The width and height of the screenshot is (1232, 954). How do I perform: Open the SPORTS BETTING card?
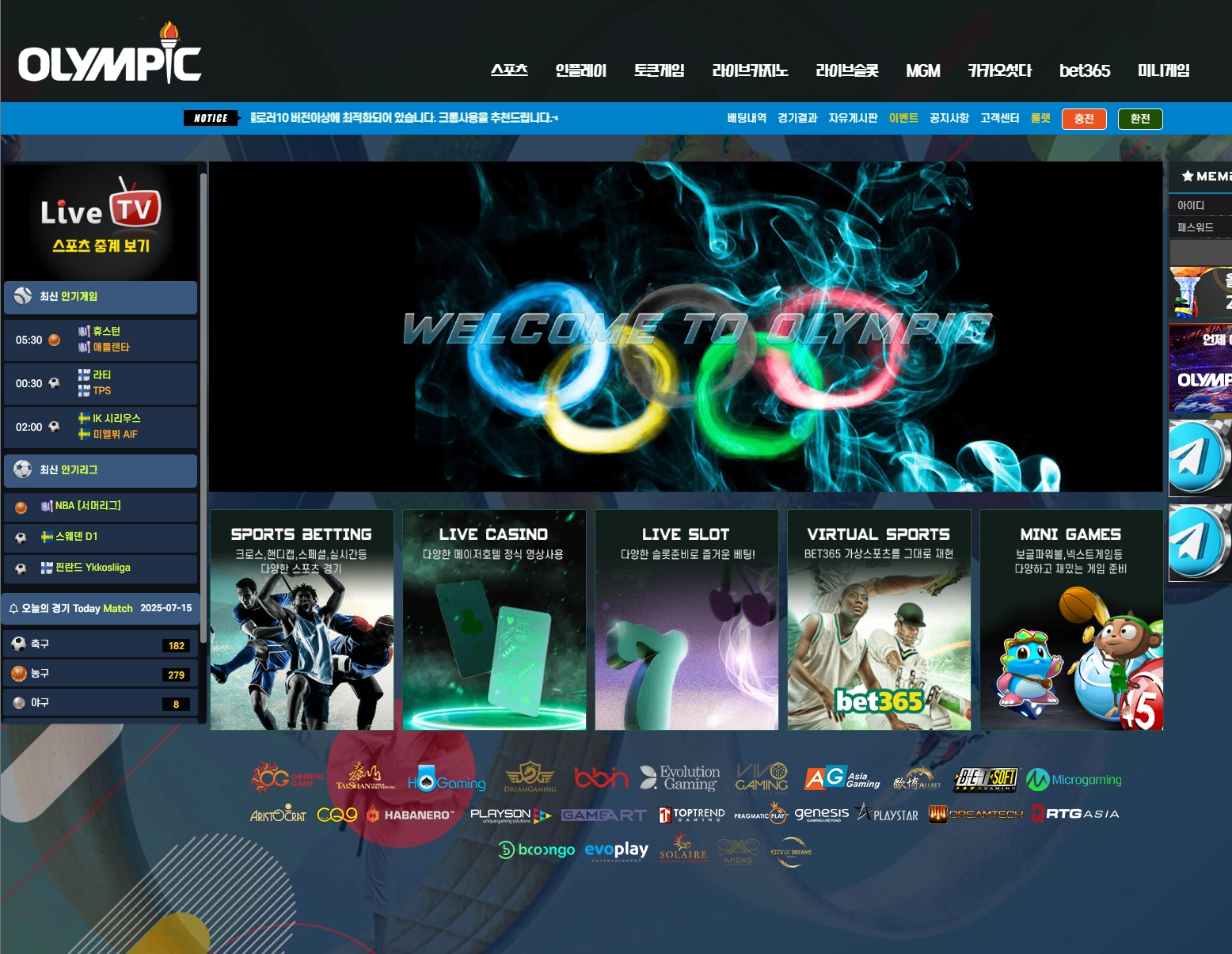pos(302,620)
